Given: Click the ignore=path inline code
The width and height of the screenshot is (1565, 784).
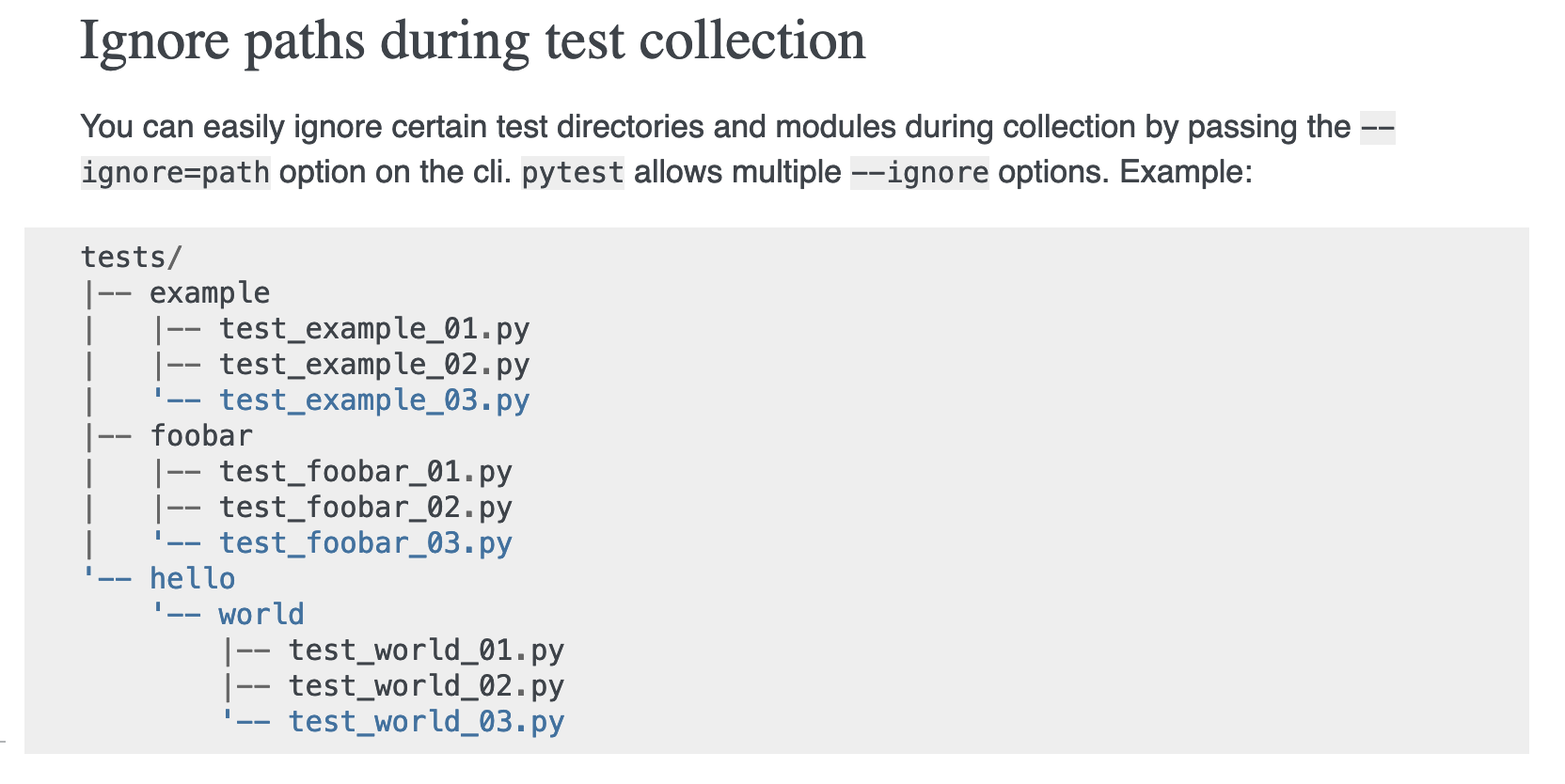Looking at the screenshot, I should (176, 173).
